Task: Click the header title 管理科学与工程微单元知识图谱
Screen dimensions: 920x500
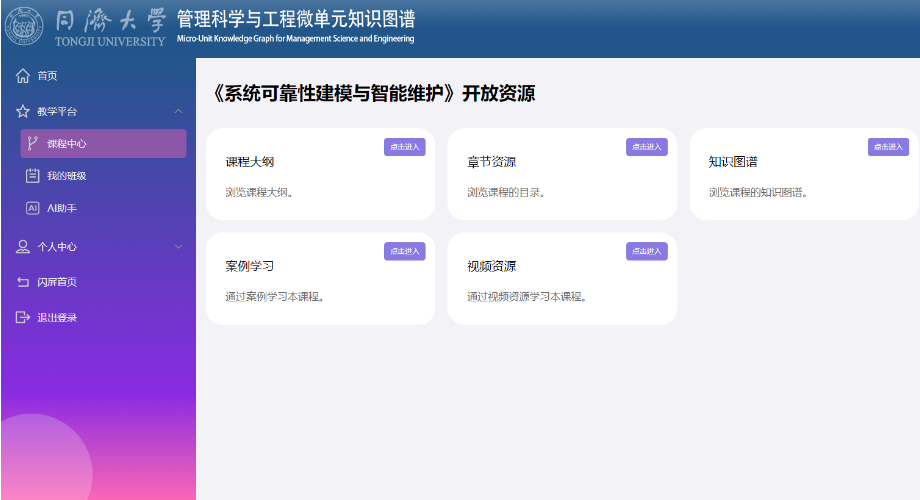Action: (296, 19)
